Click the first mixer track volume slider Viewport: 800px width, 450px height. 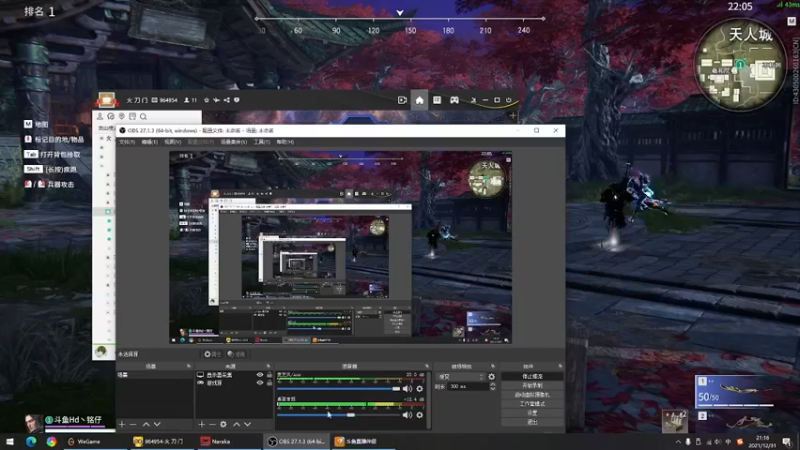coord(339,389)
